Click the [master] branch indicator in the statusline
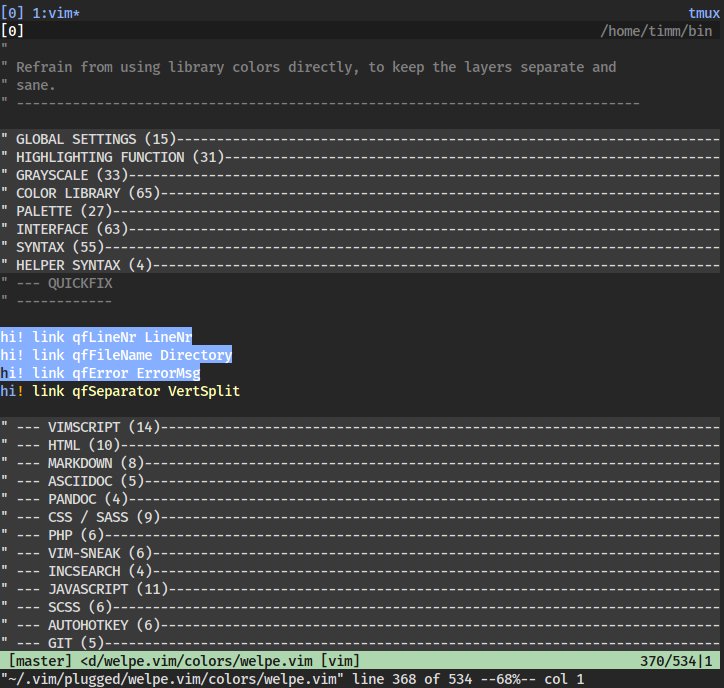Image resolution: width=724 pixels, height=688 pixels. click(40, 661)
